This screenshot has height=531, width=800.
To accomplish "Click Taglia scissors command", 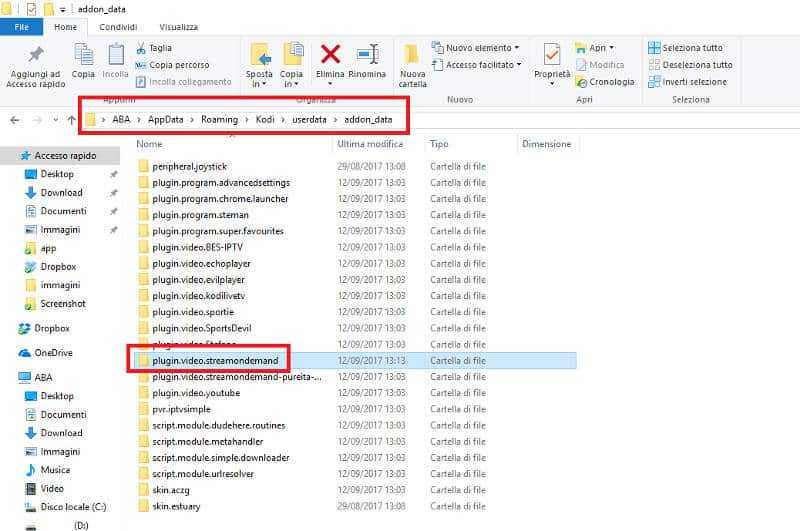I will coord(154,48).
